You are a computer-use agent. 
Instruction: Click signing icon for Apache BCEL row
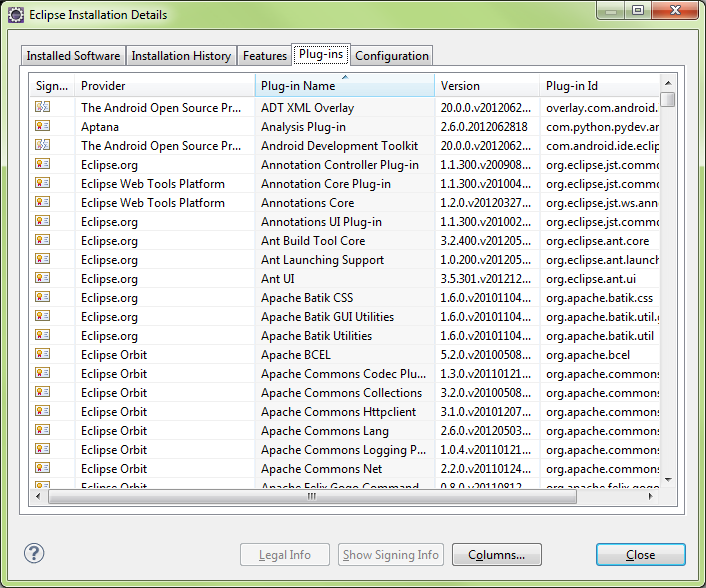coord(42,355)
